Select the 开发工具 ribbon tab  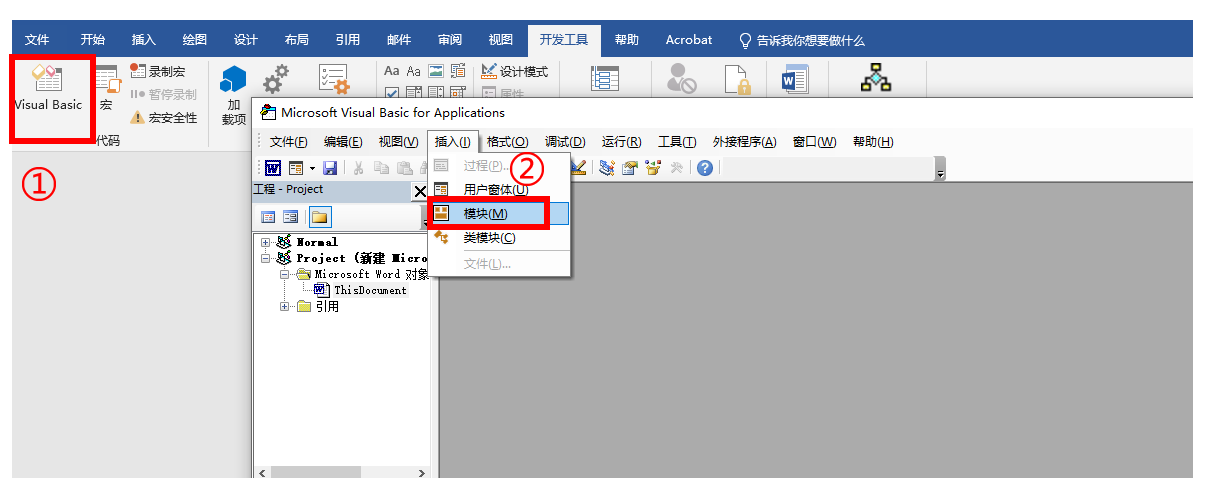point(564,40)
